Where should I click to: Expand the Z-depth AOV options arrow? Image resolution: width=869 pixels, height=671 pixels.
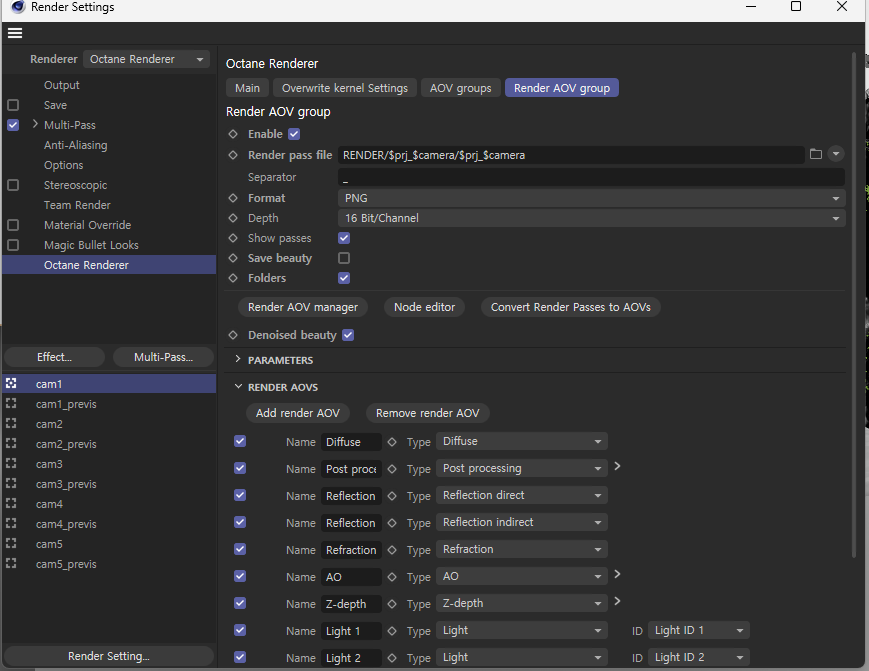click(x=617, y=601)
